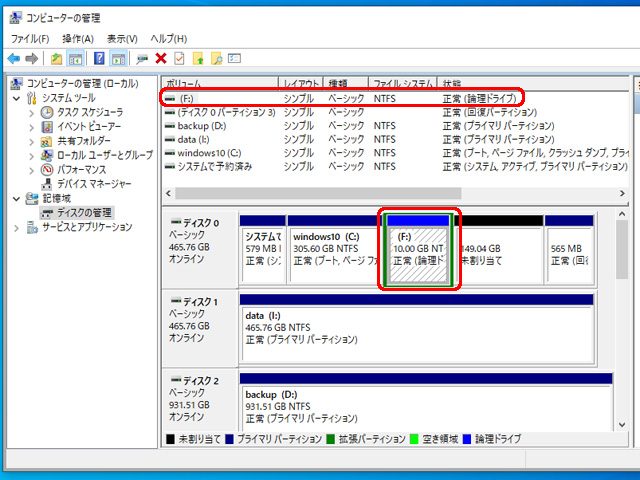Viewport: 640px width, 480px height.
Task: Click the Forward arrow toolbar icon
Action: pyautogui.click(x=32, y=59)
